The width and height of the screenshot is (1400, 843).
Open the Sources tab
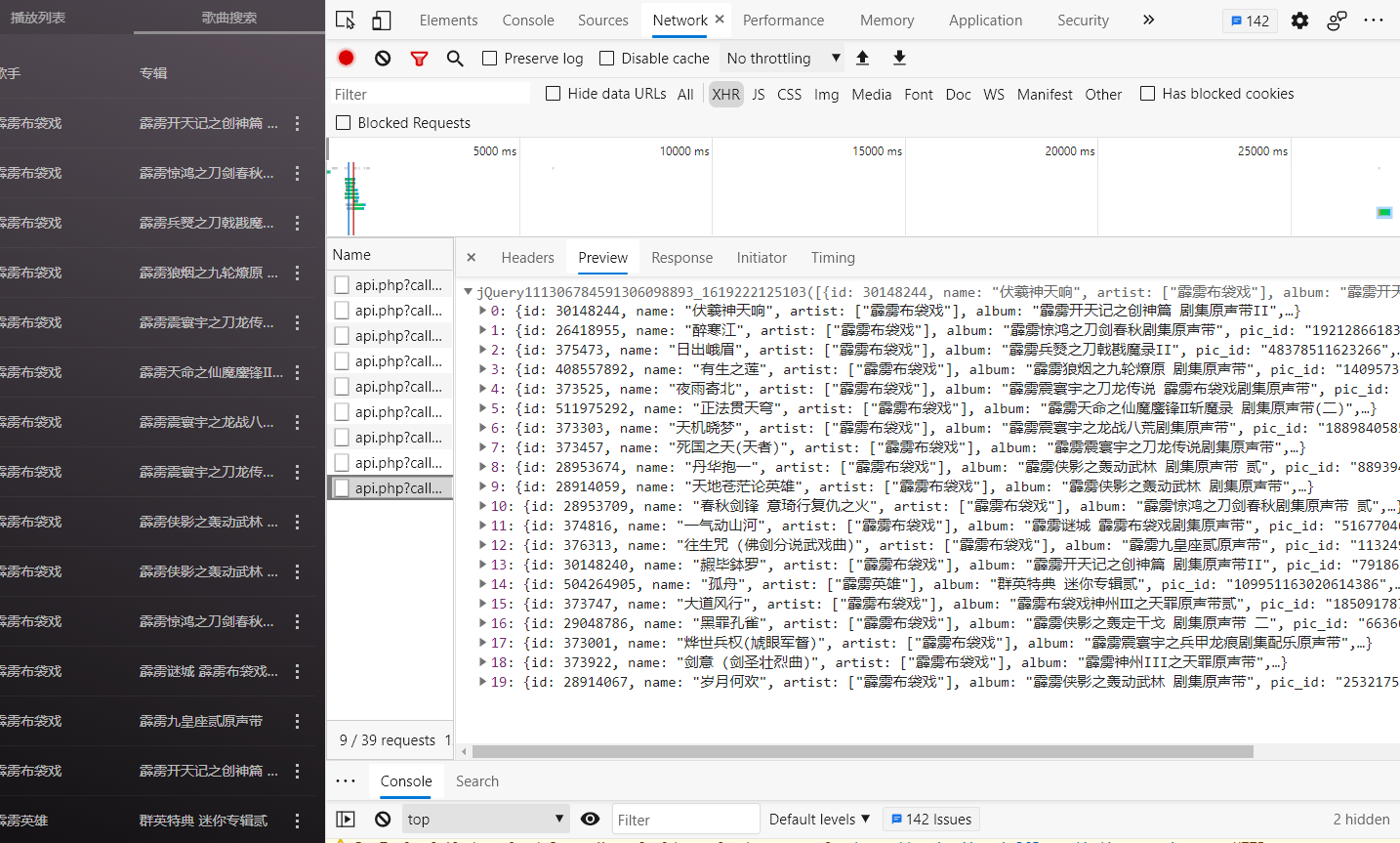[x=603, y=20]
